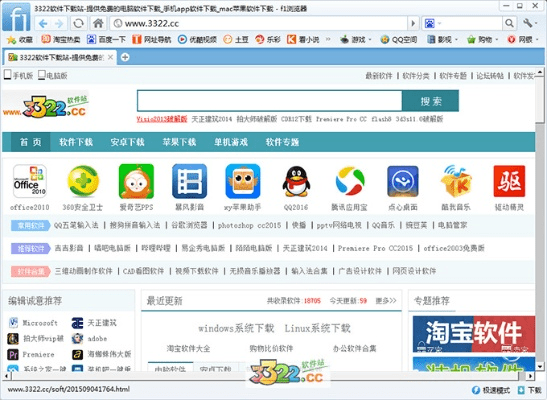This screenshot has height=400, width=547.
Task: Open the 百度一下 bookmark
Action: click(106, 39)
